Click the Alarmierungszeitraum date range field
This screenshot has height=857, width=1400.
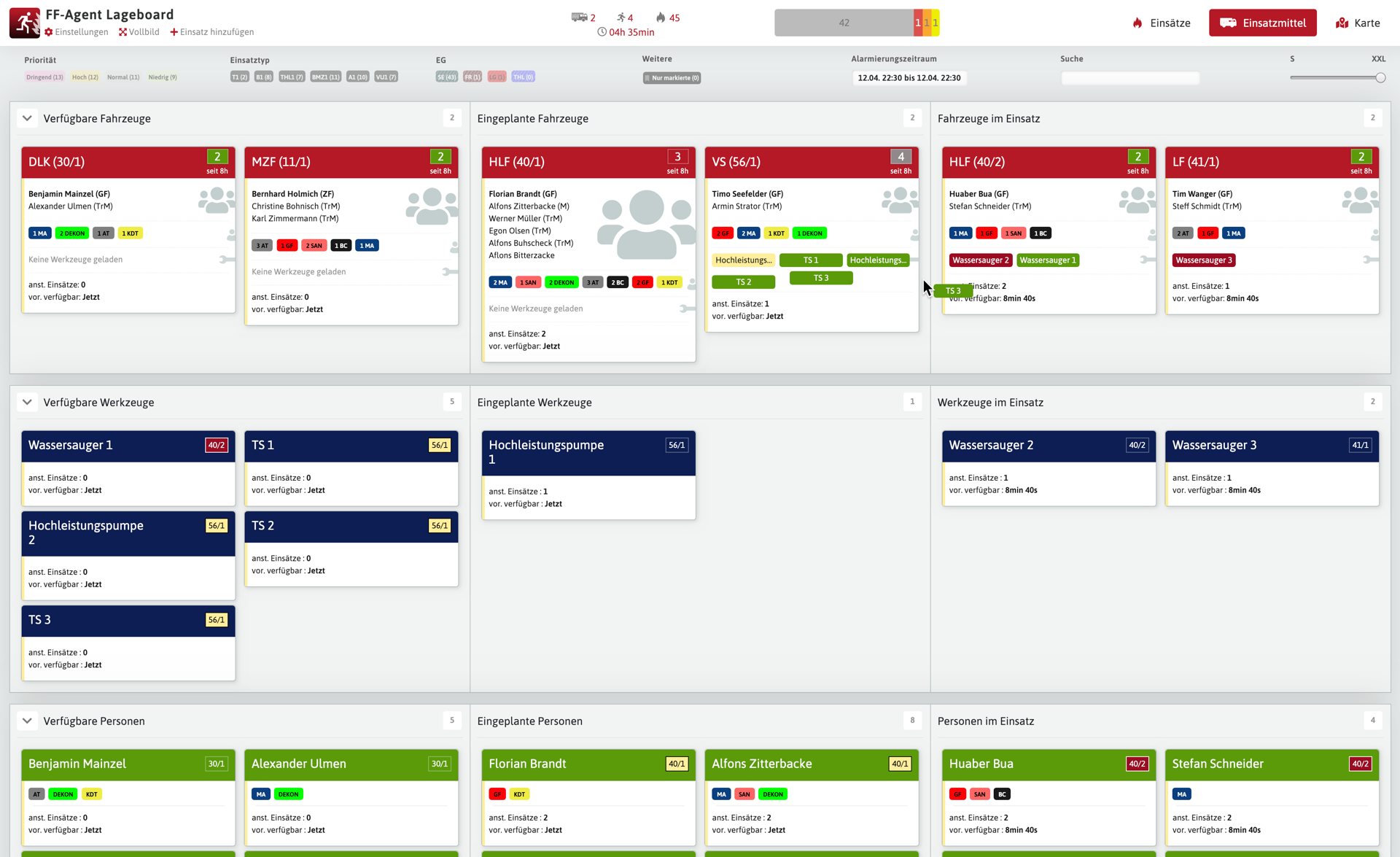point(909,78)
